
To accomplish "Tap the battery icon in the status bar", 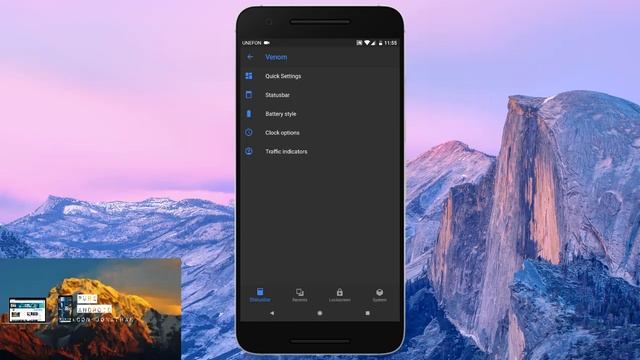I will pyautogui.click(x=380, y=43).
